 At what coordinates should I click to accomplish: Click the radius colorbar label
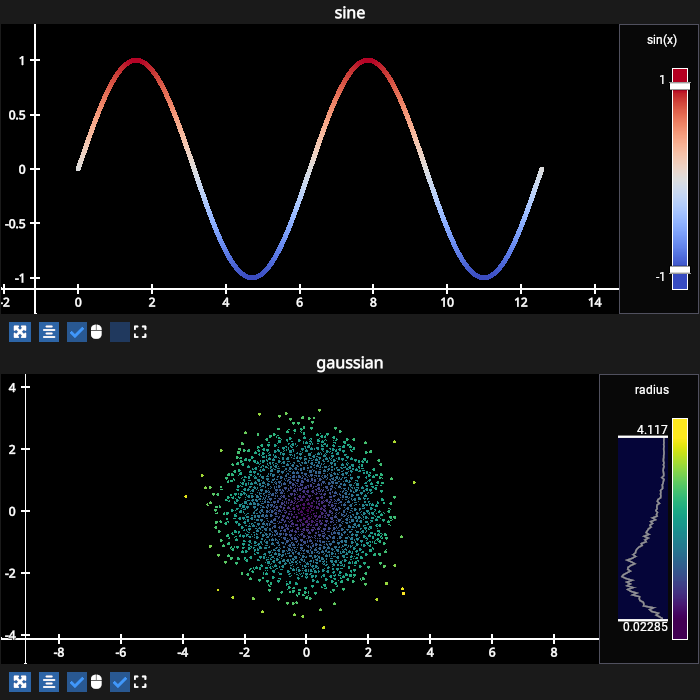pos(652,390)
